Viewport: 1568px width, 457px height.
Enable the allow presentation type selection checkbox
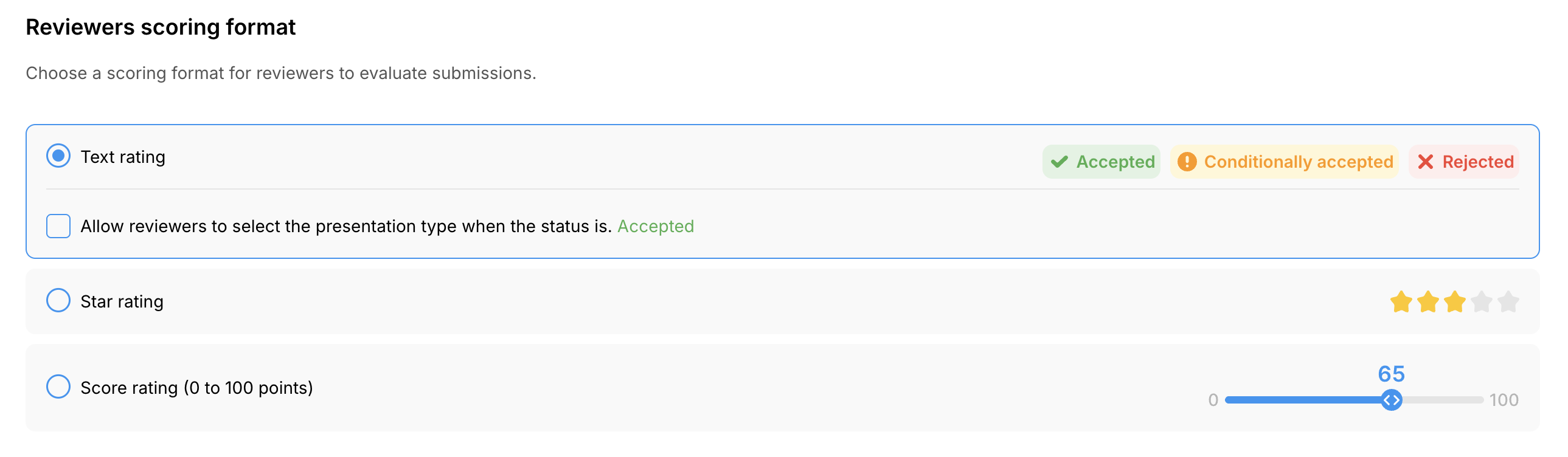[x=58, y=226]
